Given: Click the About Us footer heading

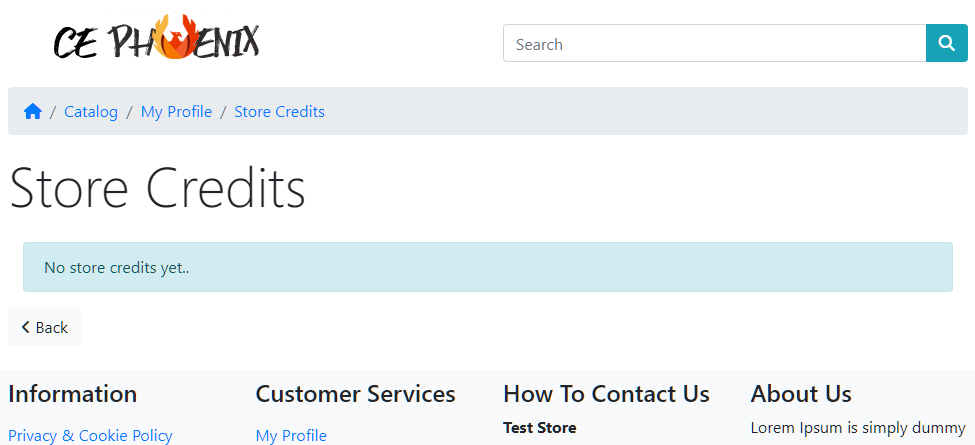Looking at the screenshot, I should coord(801,394).
